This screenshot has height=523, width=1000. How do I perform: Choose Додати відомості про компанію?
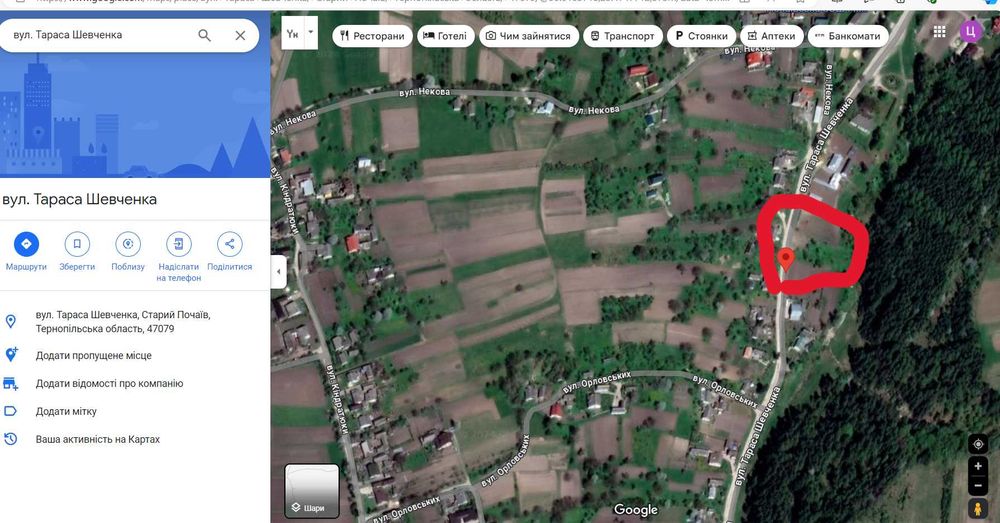109,383
